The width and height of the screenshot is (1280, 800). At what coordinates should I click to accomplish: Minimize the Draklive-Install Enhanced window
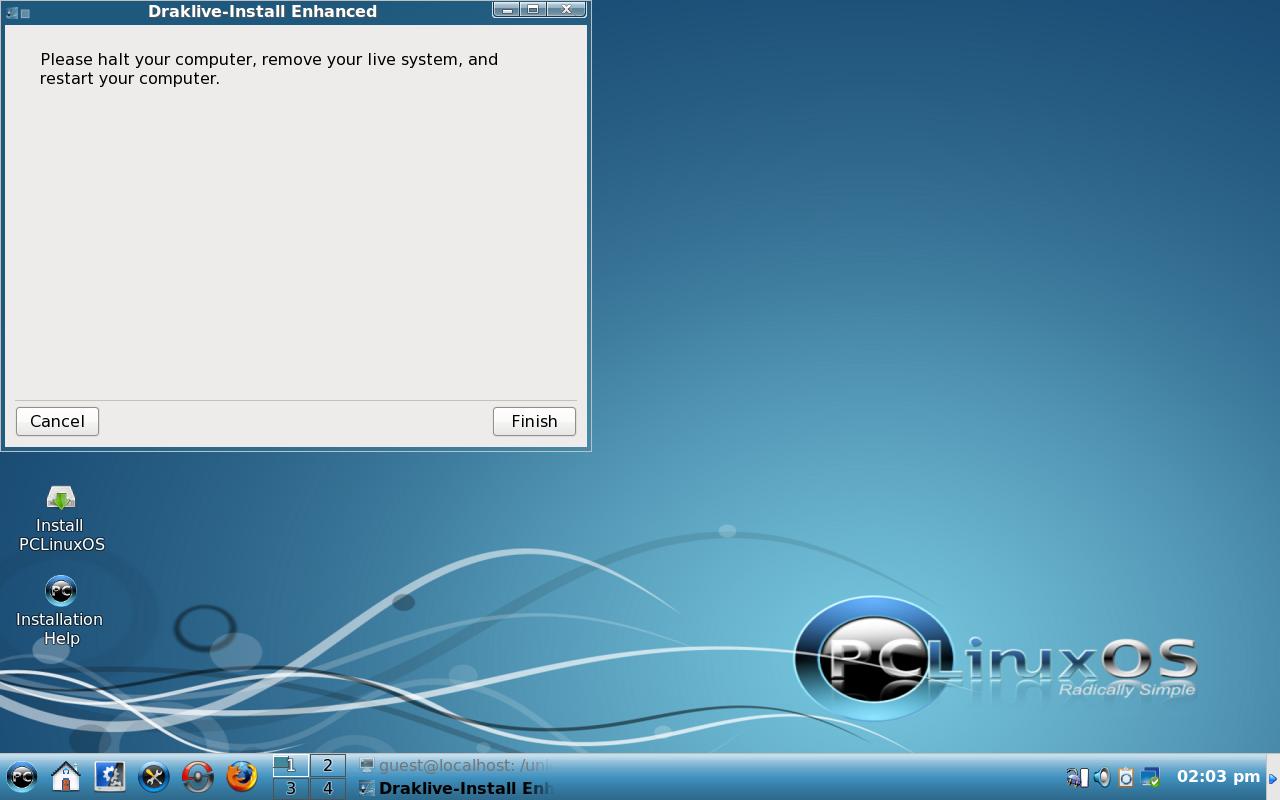[x=507, y=10]
